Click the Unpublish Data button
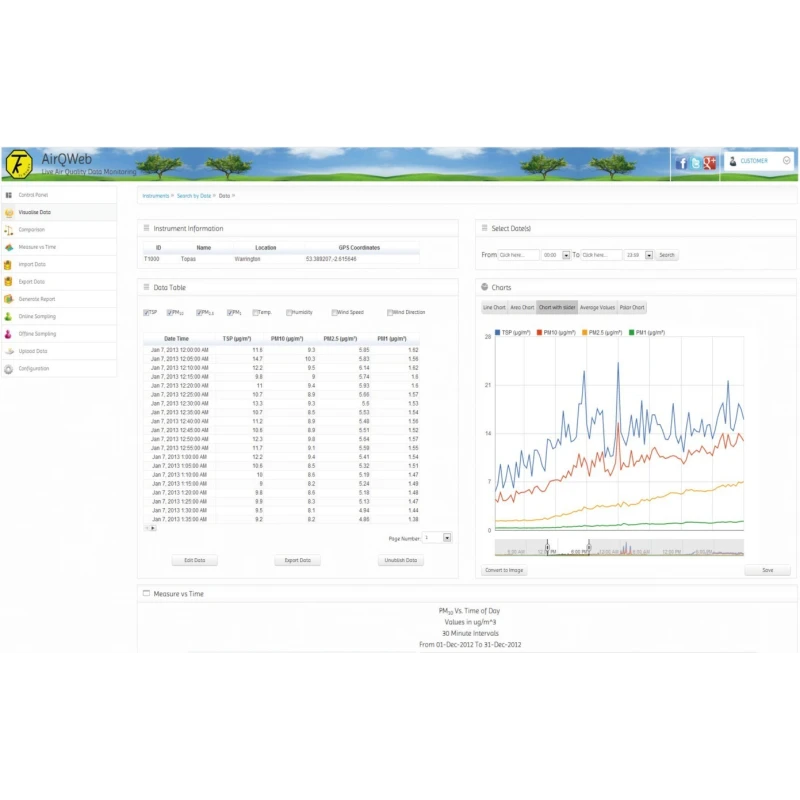800x800 pixels. pyautogui.click(x=401, y=560)
